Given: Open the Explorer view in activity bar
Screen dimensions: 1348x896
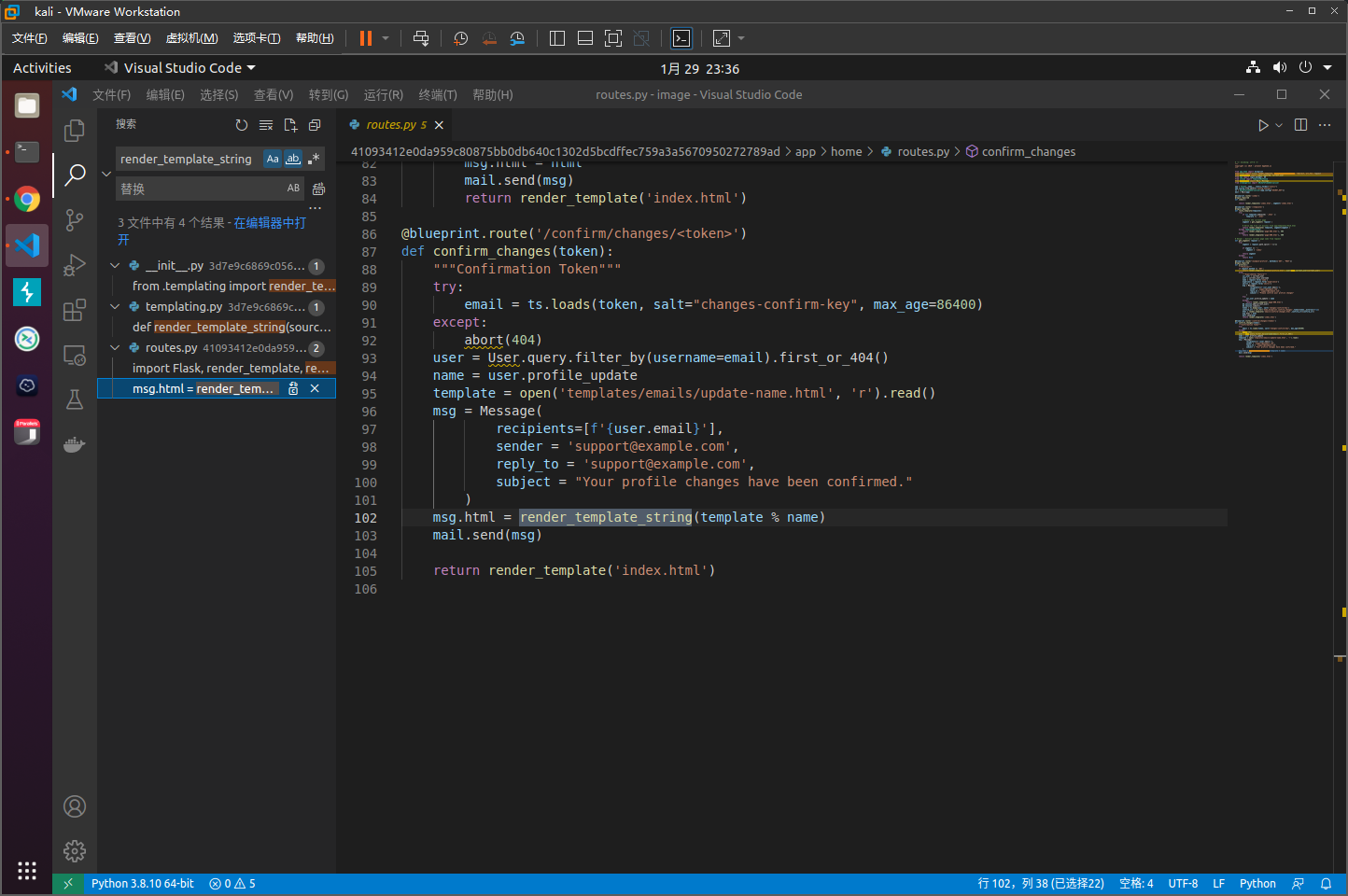Looking at the screenshot, I should [x=75, y=131].
